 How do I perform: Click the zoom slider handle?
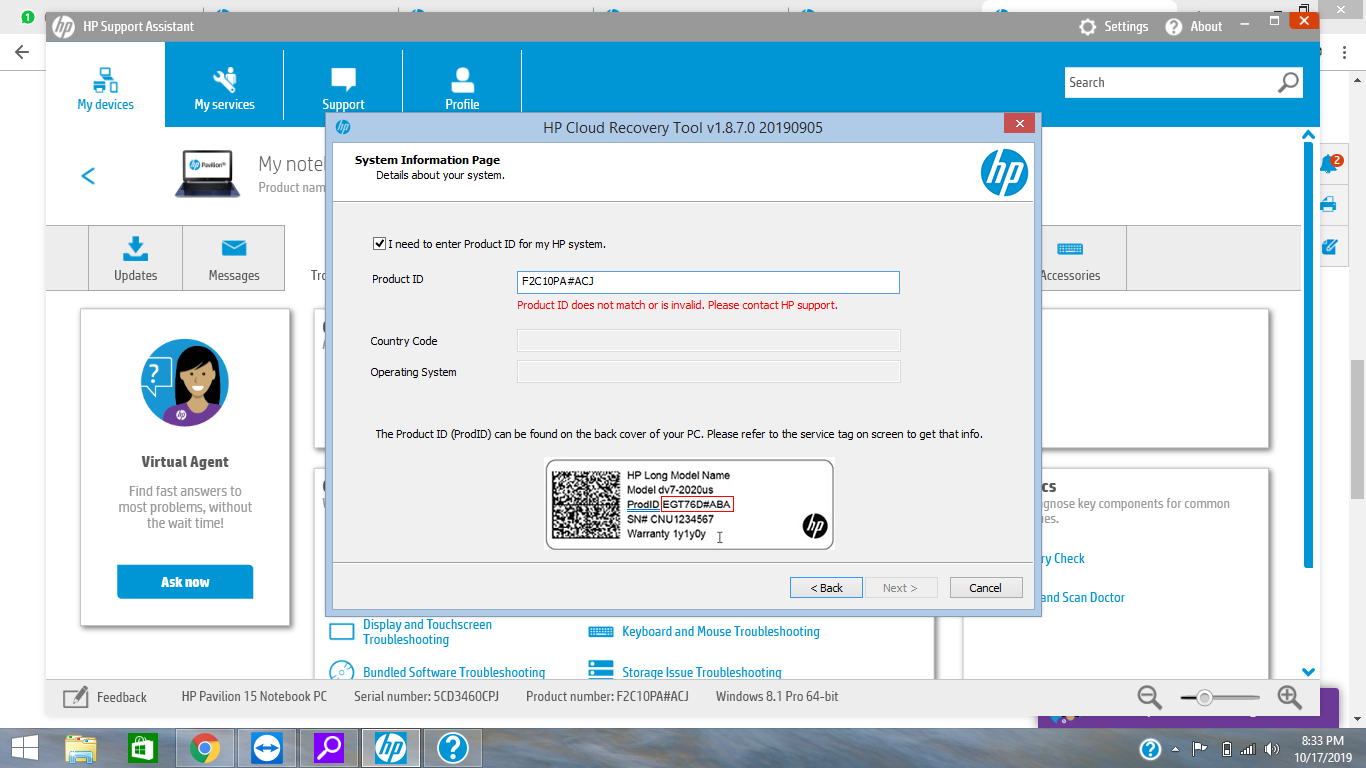pyautogui.click(x=1205, y=697)
